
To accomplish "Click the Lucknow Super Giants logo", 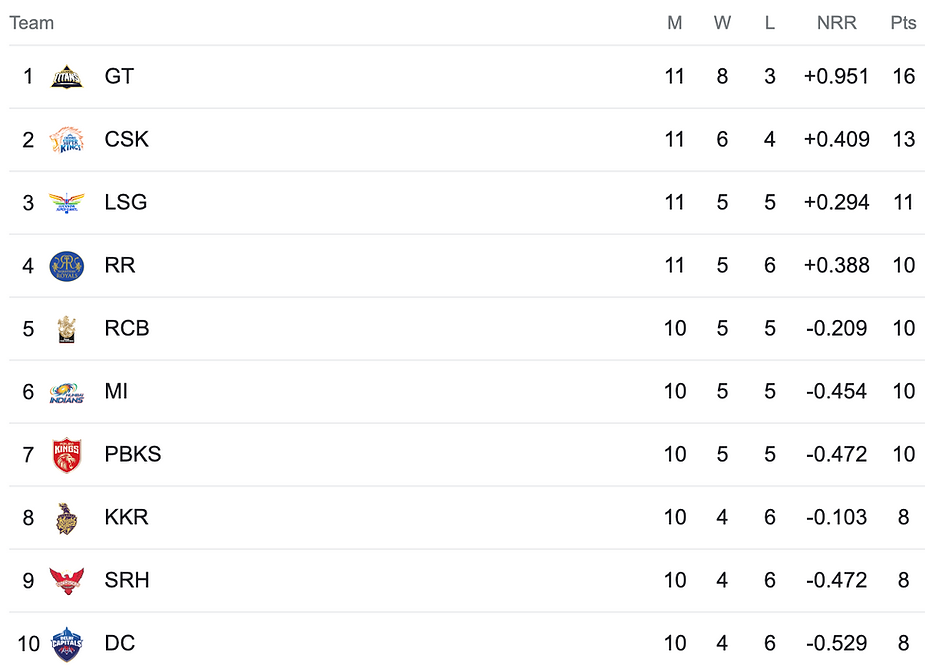I will pyautogui.click(x=67, y=202).
